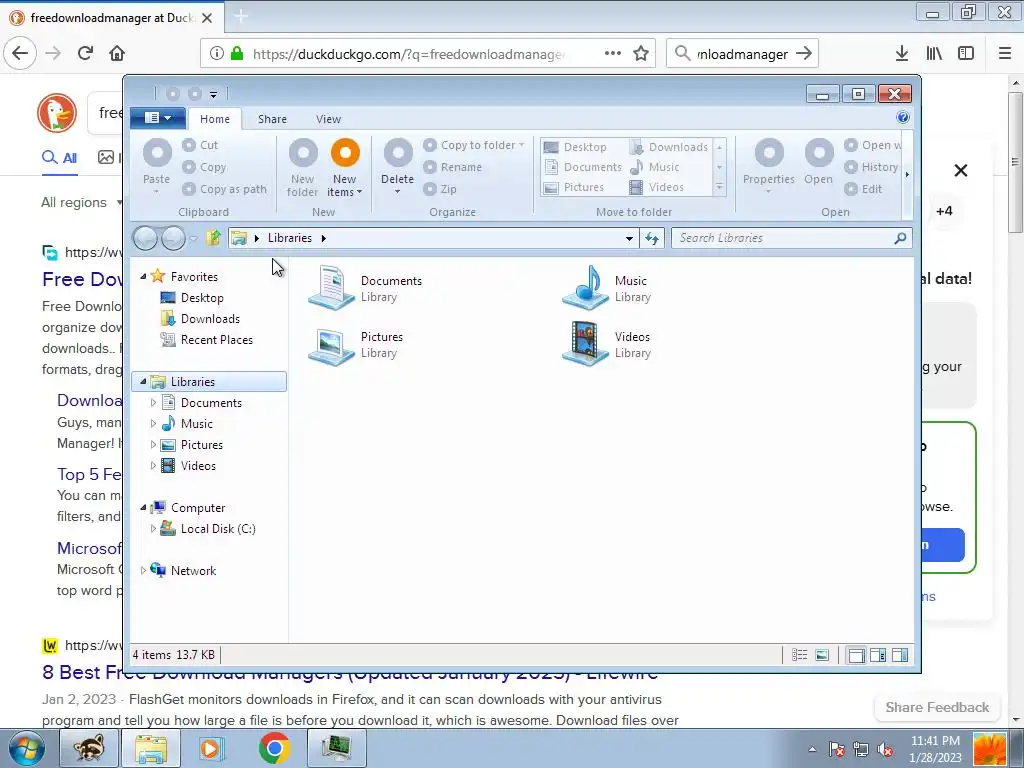1024x768 pixels.
Task: Open the New items menu
Action: [x=345, y=168]
